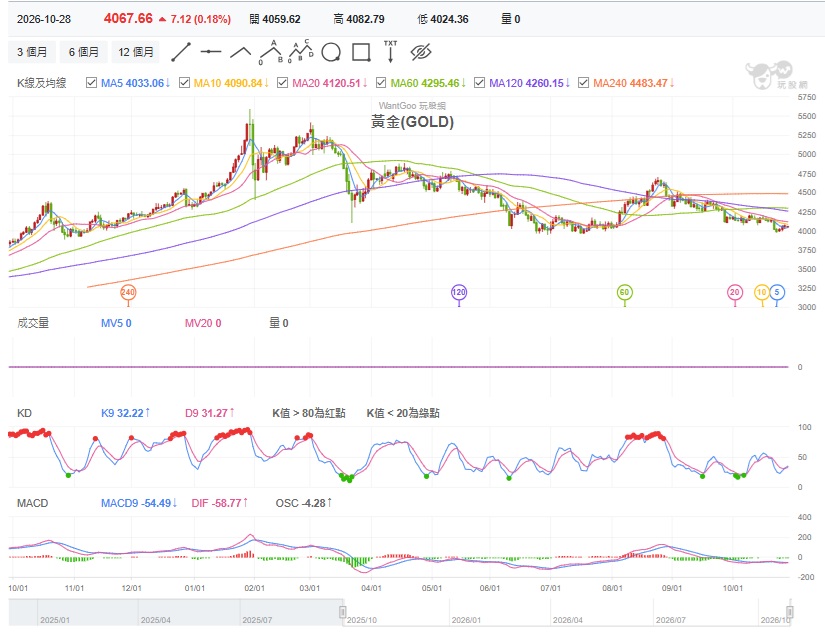Click the MACD indicator label
Screen dimensions: 825x636
[33, 503]
